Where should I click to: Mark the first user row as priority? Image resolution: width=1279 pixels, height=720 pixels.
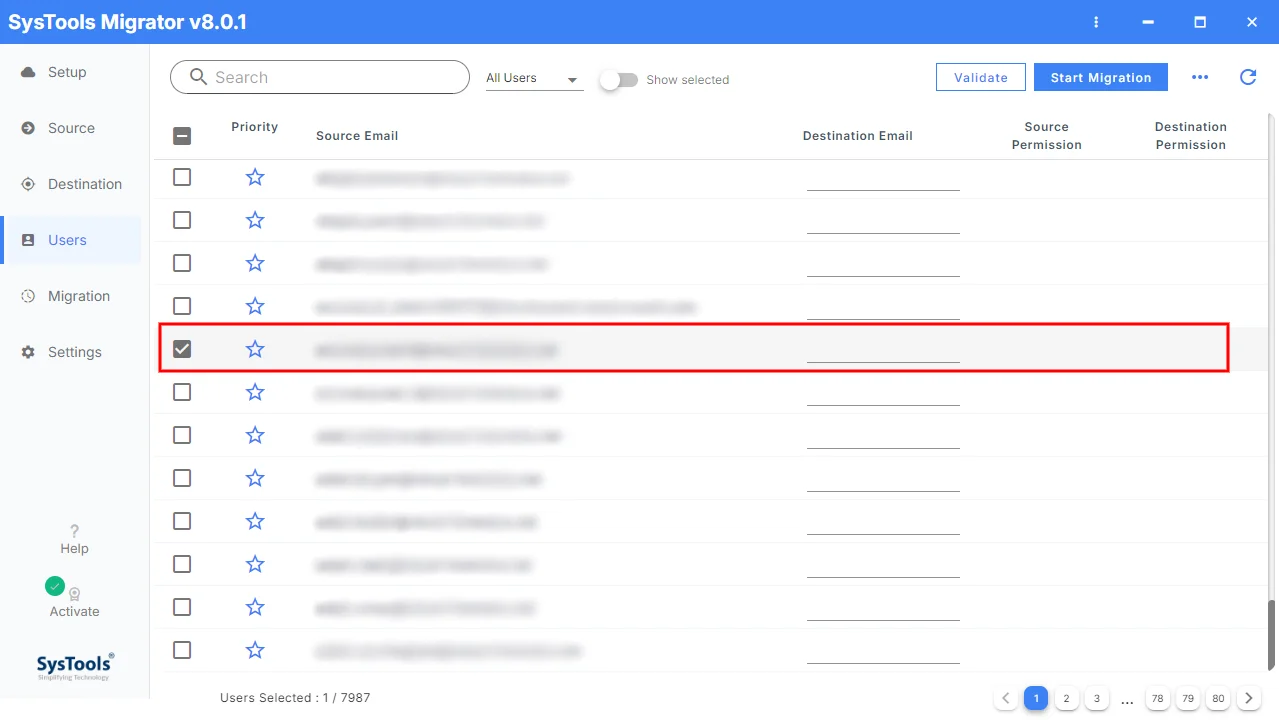tap(255, 177)
